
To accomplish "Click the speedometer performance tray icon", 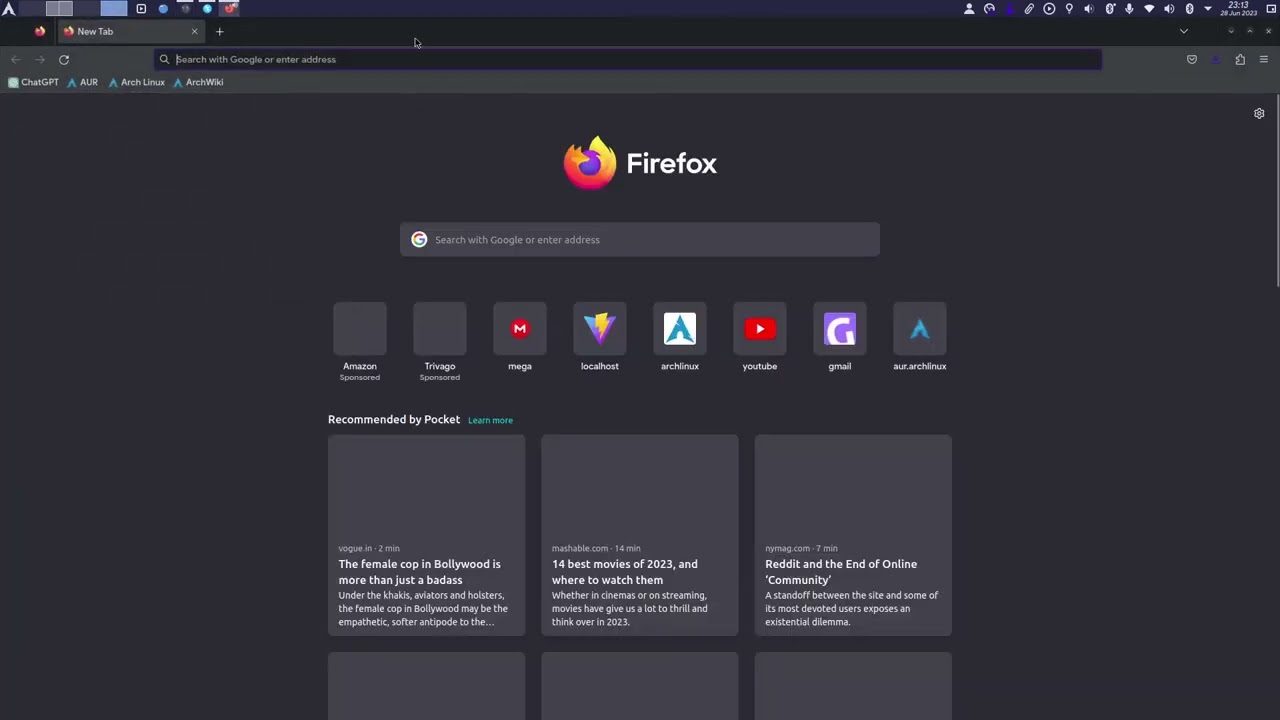I will [989, 9].
